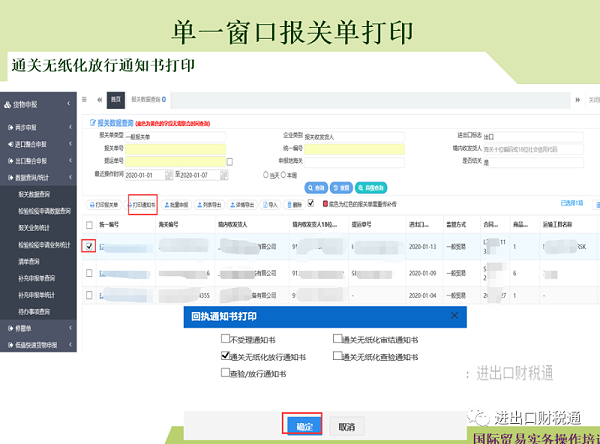Untick the 通关无纸化放行通知书 checkbox
This screenshot has width=600, height=444.
tap(225, 356)
